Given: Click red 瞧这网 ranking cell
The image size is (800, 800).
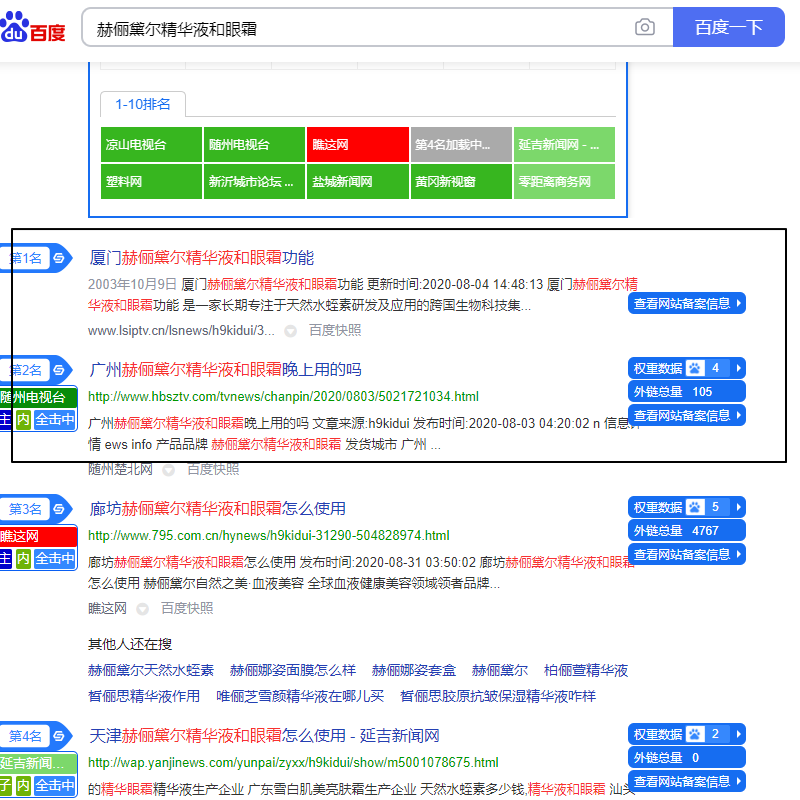Looking at the screenshot, I should point(358,144).
